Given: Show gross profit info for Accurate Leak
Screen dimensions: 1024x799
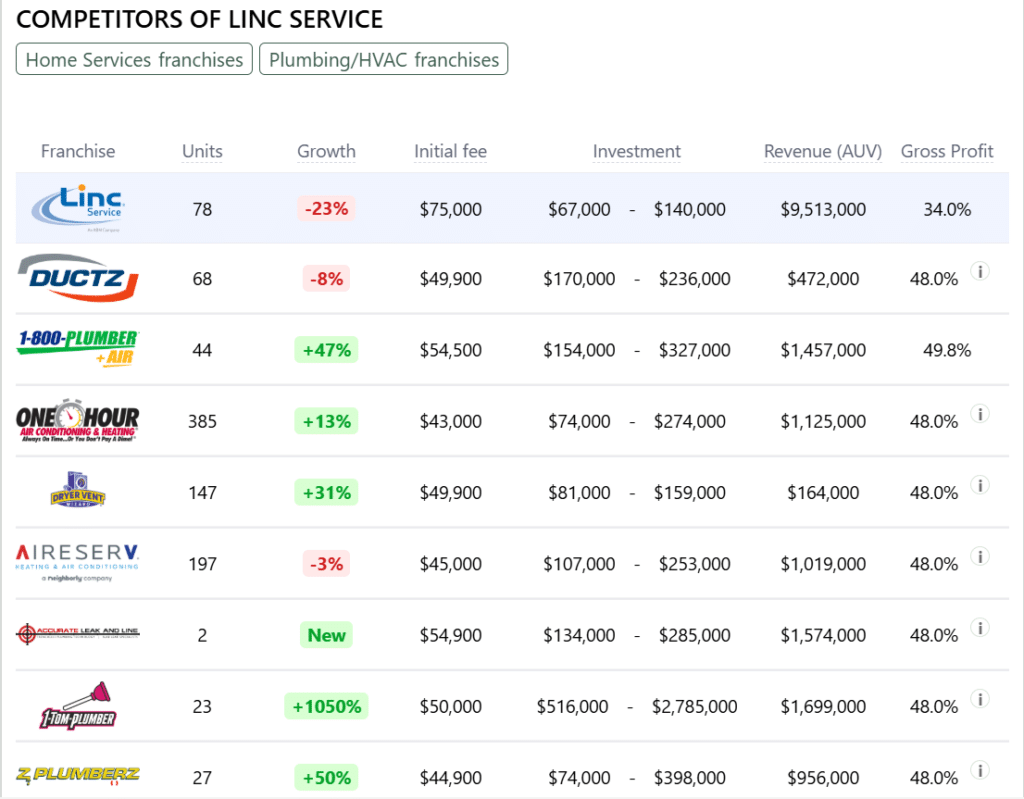Looking at the screenshot, I should 980,627.
